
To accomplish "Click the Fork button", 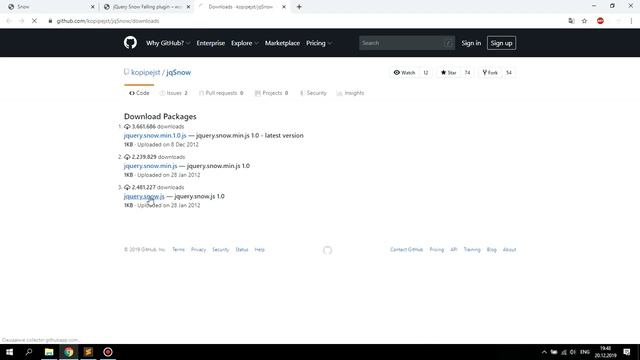I will pyautogui.click(x=490, y=73).
